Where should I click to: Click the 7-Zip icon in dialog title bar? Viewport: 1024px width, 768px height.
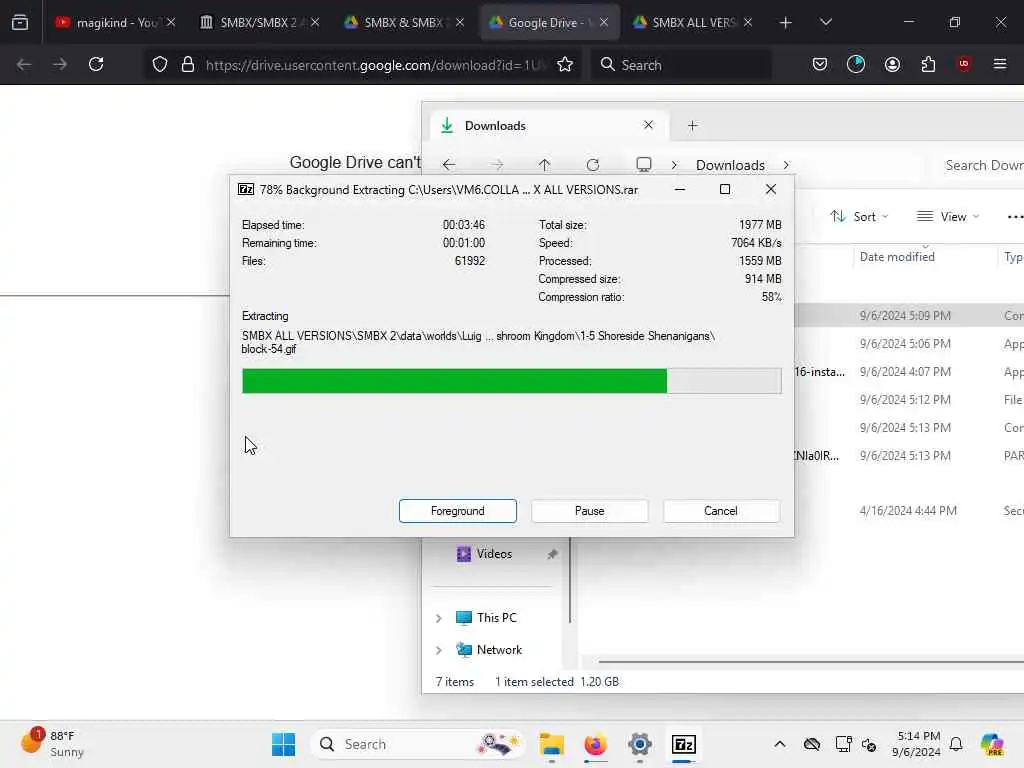click(246, 189)
